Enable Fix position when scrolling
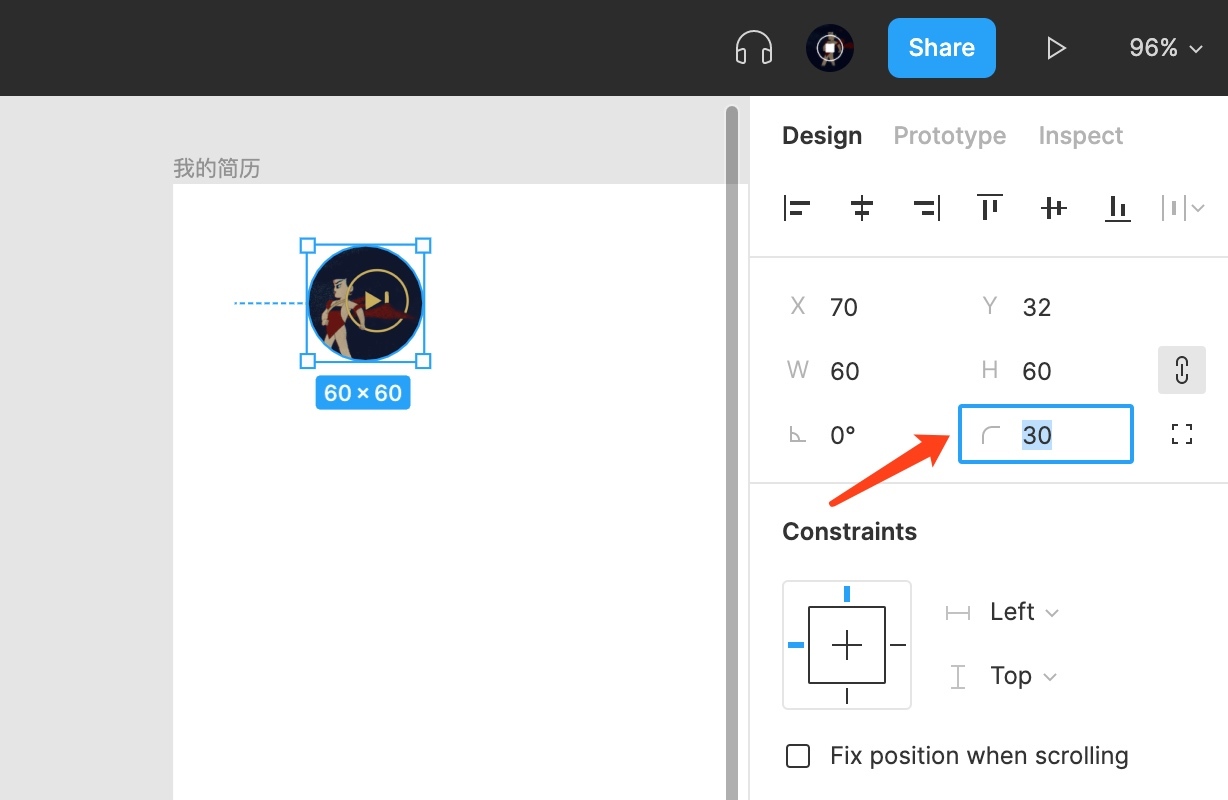Screen dimensions: 1228x800 (798, 756)
